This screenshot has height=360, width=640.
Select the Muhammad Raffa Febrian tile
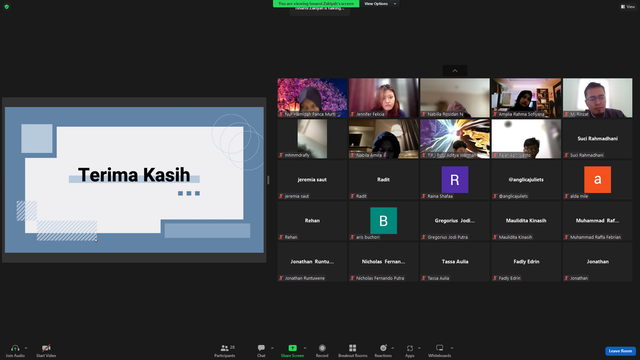pos(598,220)
